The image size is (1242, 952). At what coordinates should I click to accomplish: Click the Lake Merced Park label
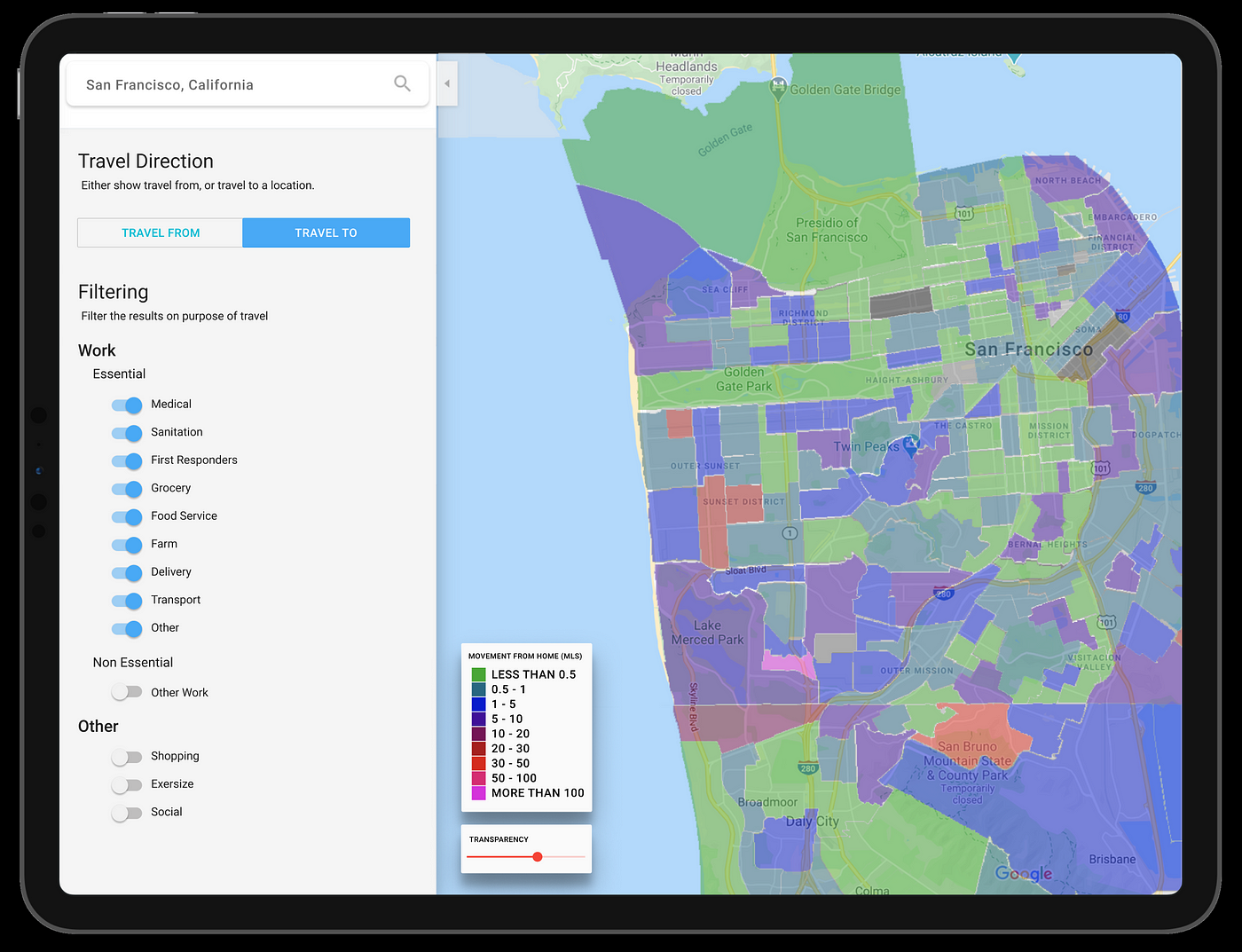click(707, 633)
